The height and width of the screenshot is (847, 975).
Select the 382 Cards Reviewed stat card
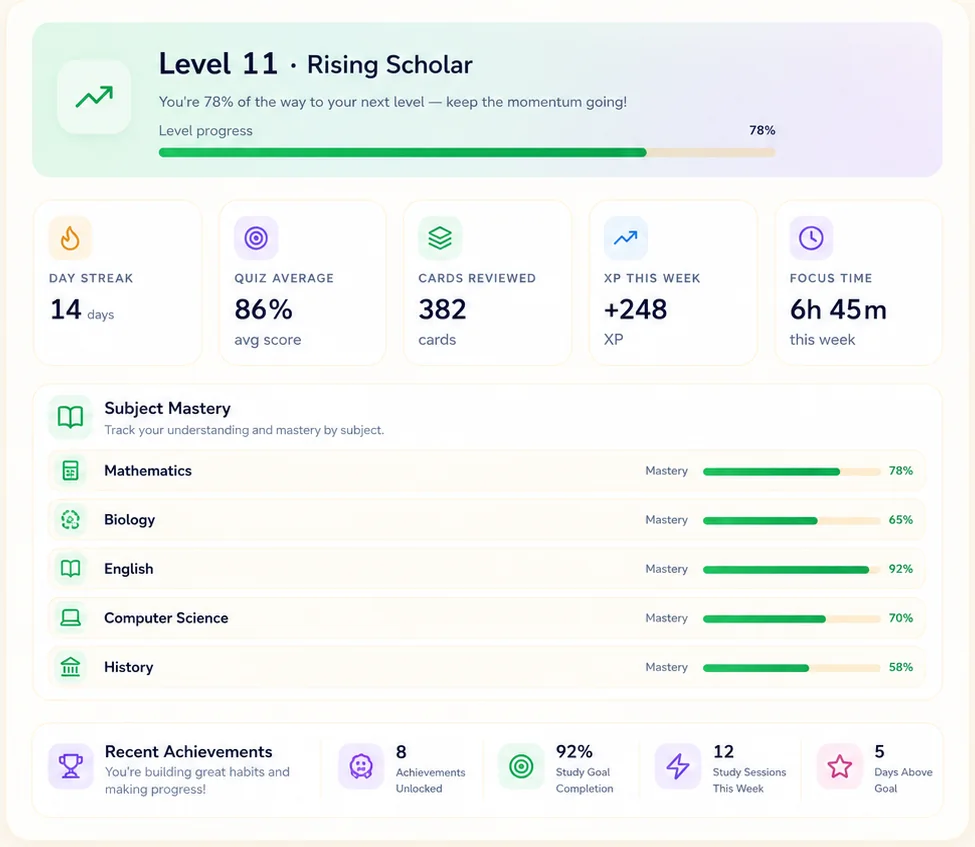[488, 283]
